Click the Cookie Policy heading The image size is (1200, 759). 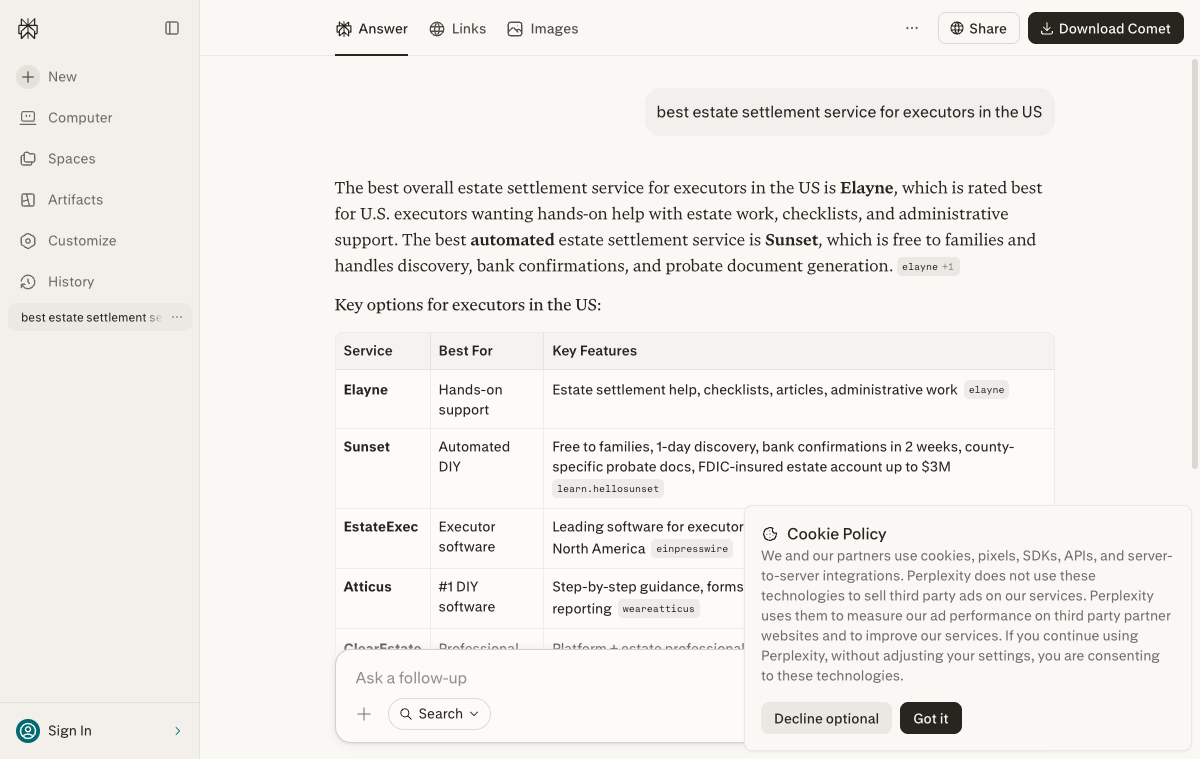[x=836, y=534]
